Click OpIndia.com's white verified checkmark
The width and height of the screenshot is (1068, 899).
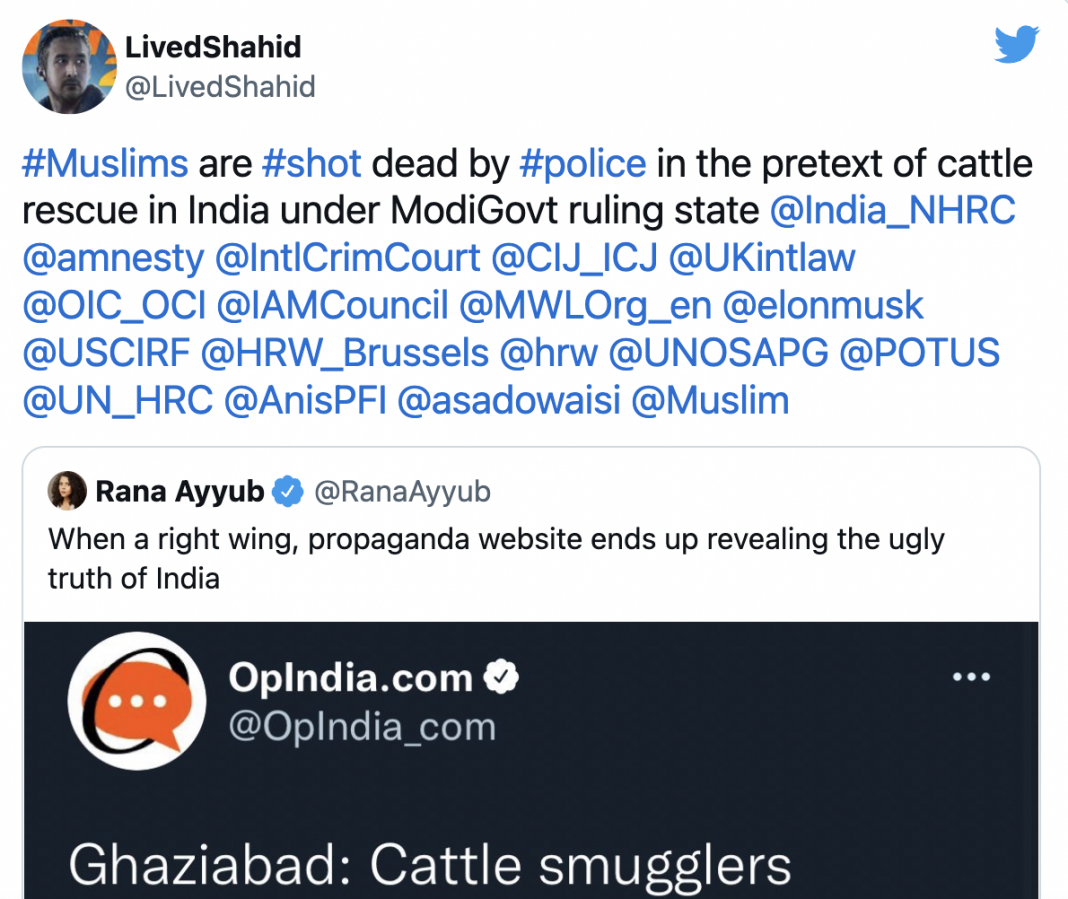tap(501, 677)
